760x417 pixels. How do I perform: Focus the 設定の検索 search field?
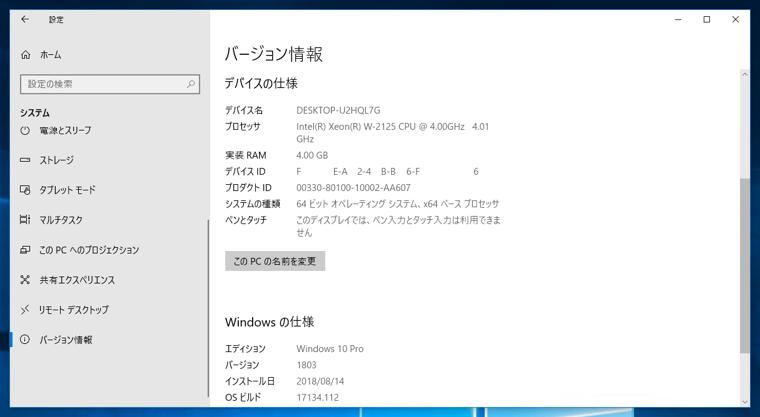click(110, 84)
